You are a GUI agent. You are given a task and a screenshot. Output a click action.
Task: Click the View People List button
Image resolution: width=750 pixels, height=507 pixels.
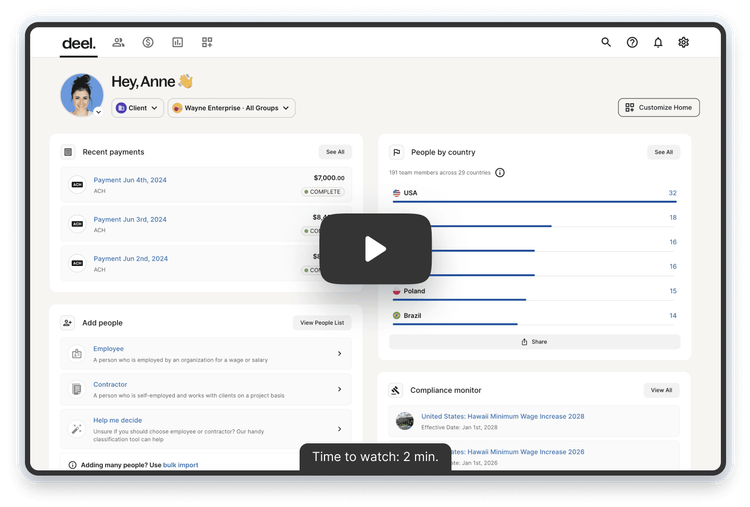point(322,323)
